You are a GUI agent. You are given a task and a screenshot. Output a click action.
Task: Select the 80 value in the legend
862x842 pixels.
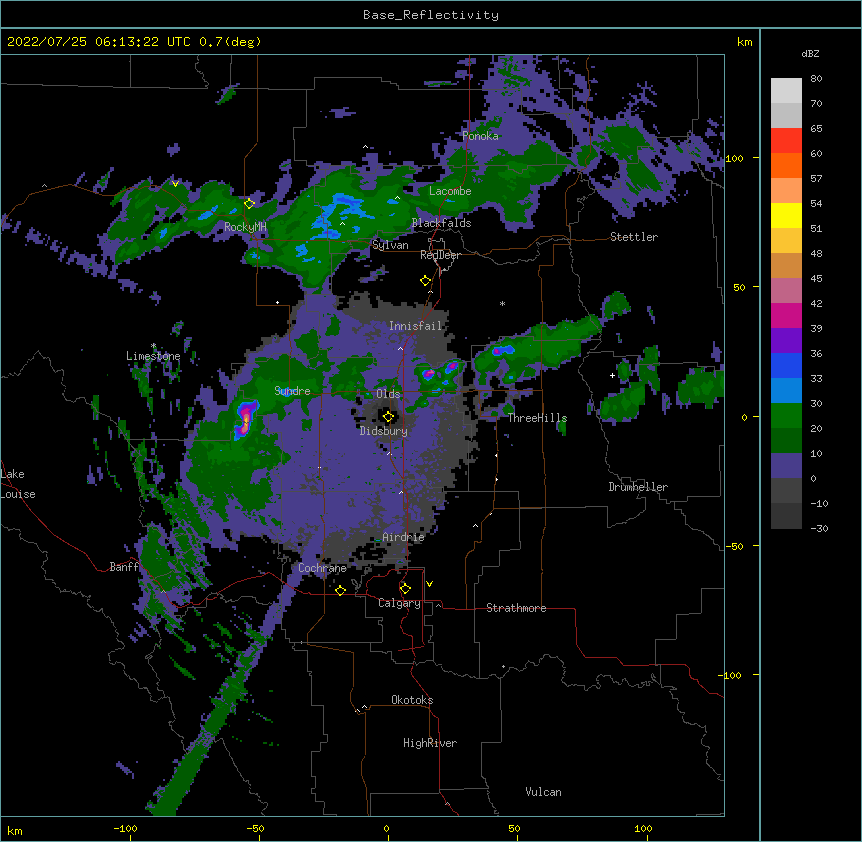pos(816,79)
